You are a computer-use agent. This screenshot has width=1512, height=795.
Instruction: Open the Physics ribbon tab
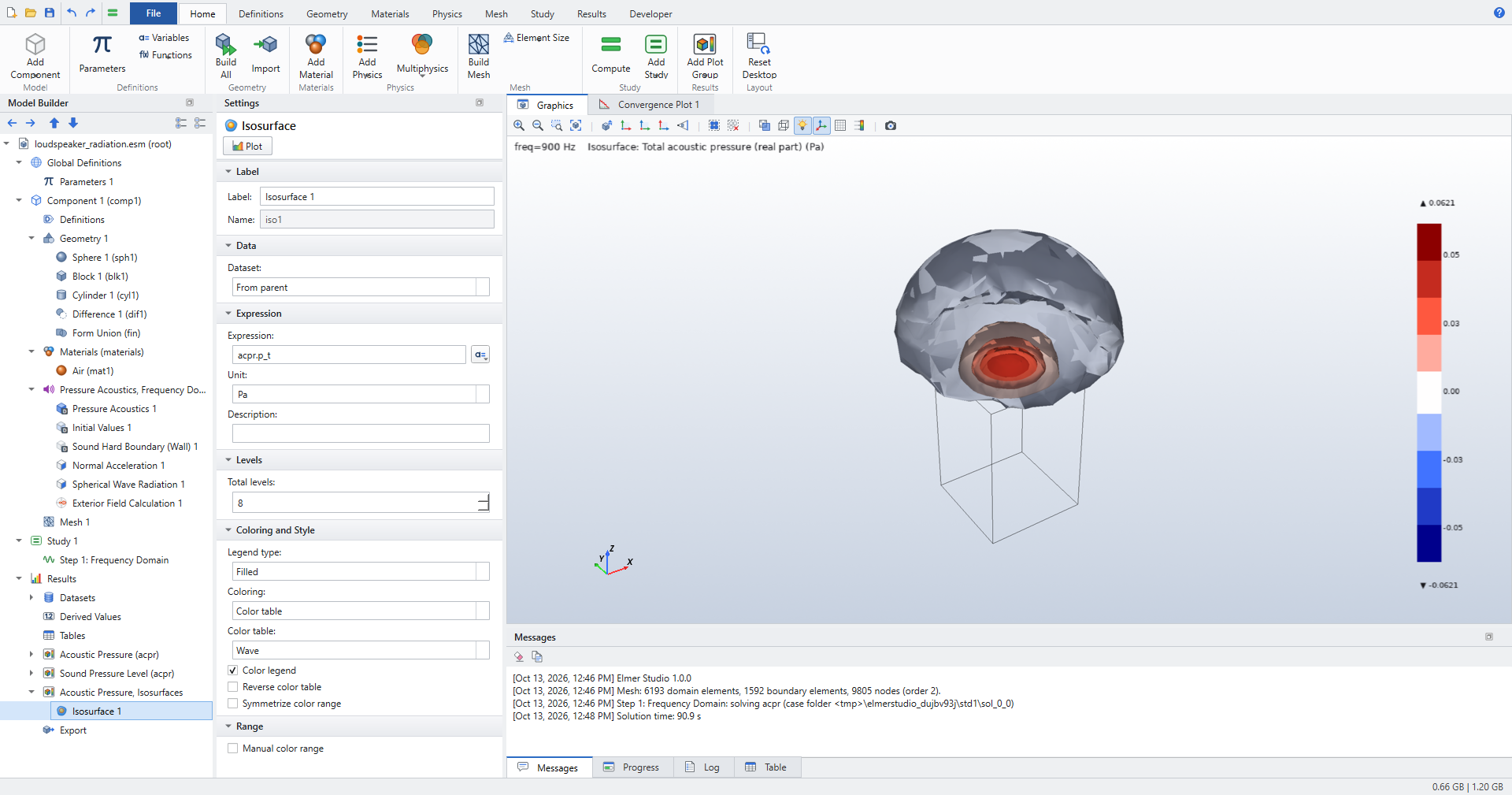pyautogui.click(x=447, y=14)
